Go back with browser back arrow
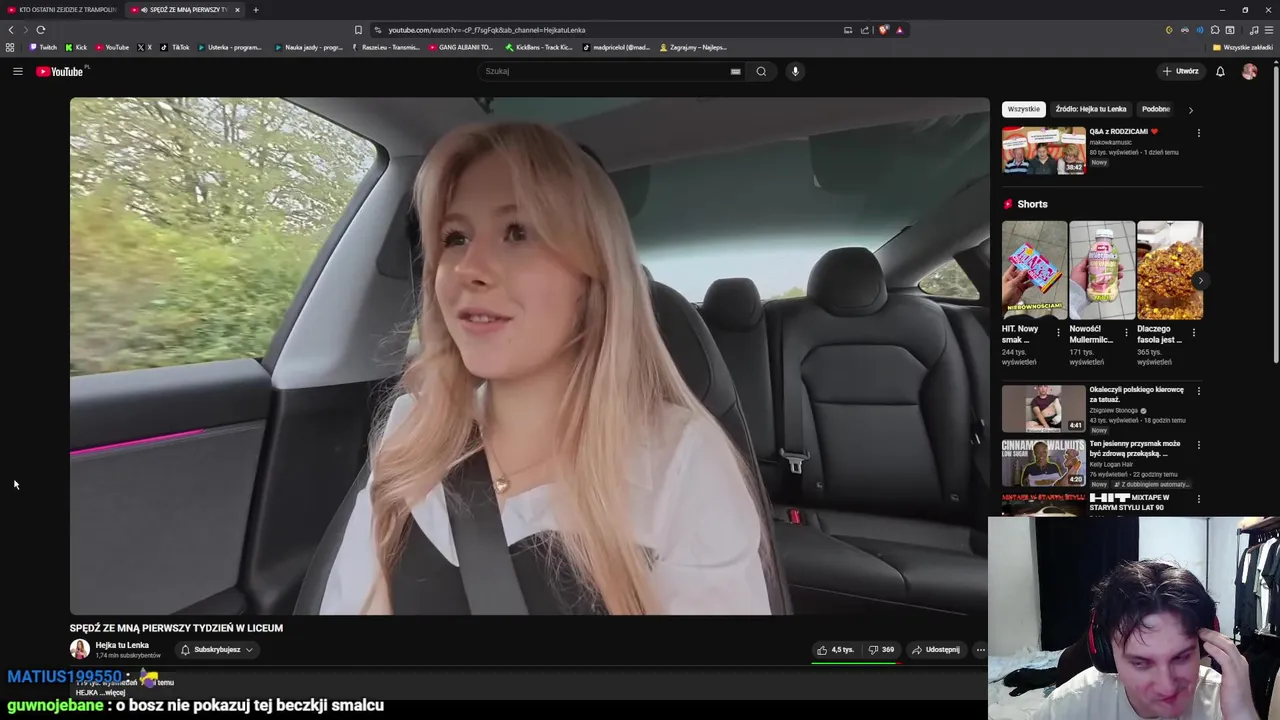 pos(11,30)
